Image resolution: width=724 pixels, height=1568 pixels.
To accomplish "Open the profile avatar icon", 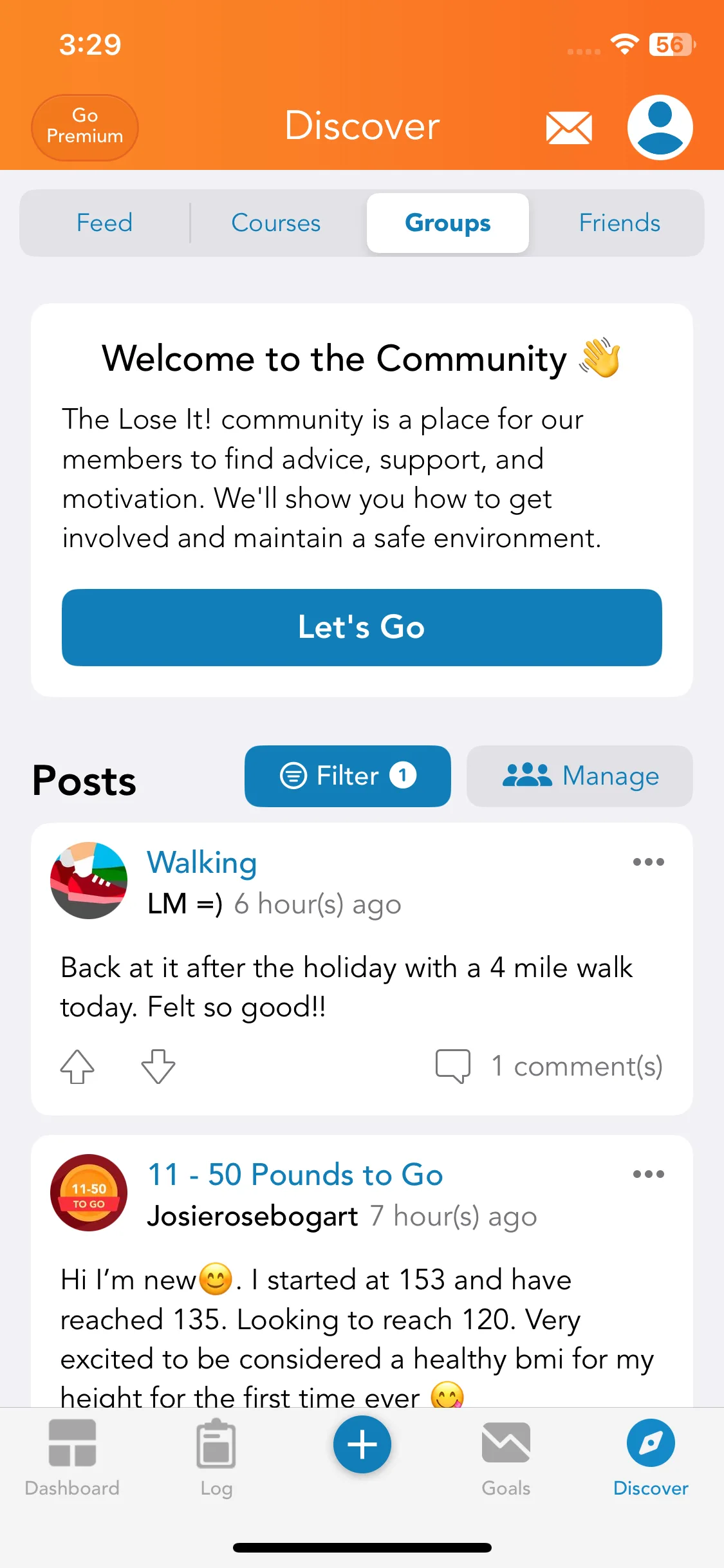I will [x=660, y=127].
